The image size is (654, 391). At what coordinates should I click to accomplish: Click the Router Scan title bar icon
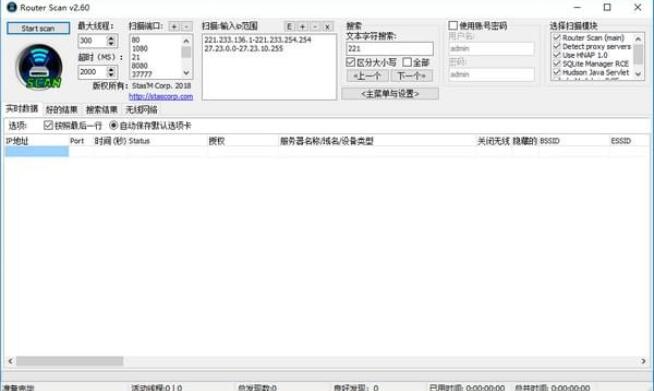point(12,7)
